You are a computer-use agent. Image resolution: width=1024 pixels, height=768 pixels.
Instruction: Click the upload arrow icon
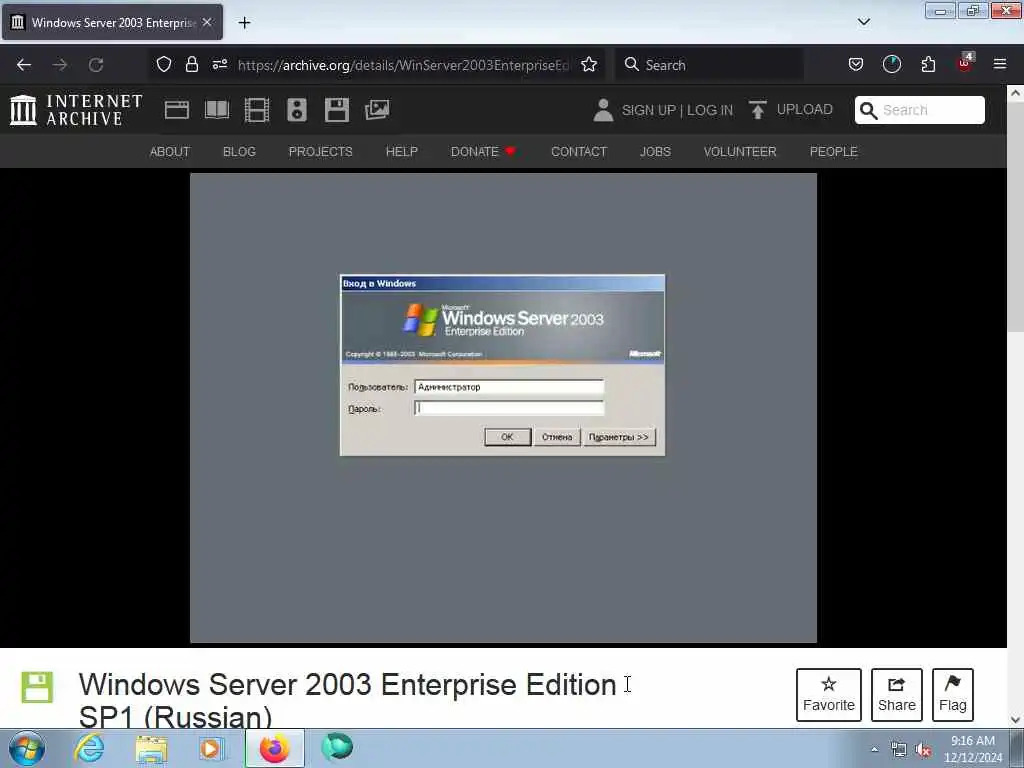pyautogui.click(x=758, y=110)
